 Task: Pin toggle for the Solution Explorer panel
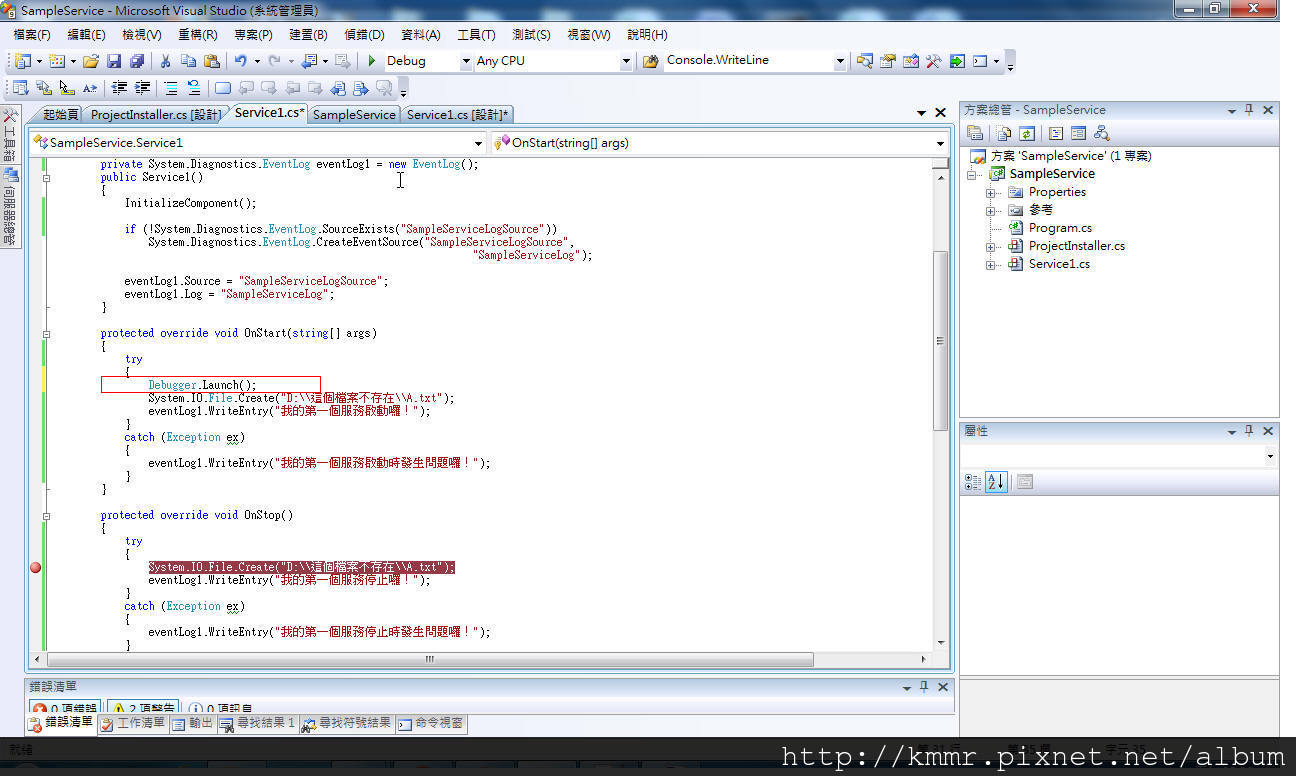coord(1249,110)
